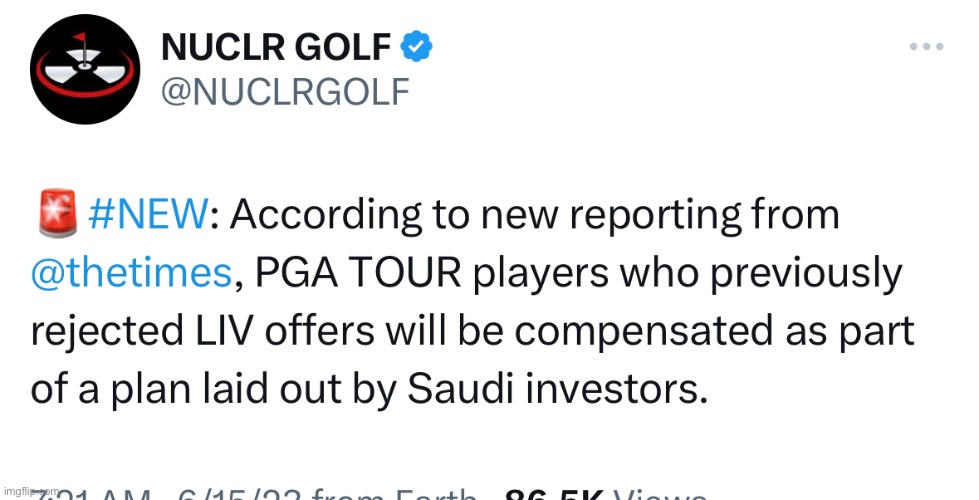Open the three-dot more options menu
979x500 pixels.
[926, 46]
